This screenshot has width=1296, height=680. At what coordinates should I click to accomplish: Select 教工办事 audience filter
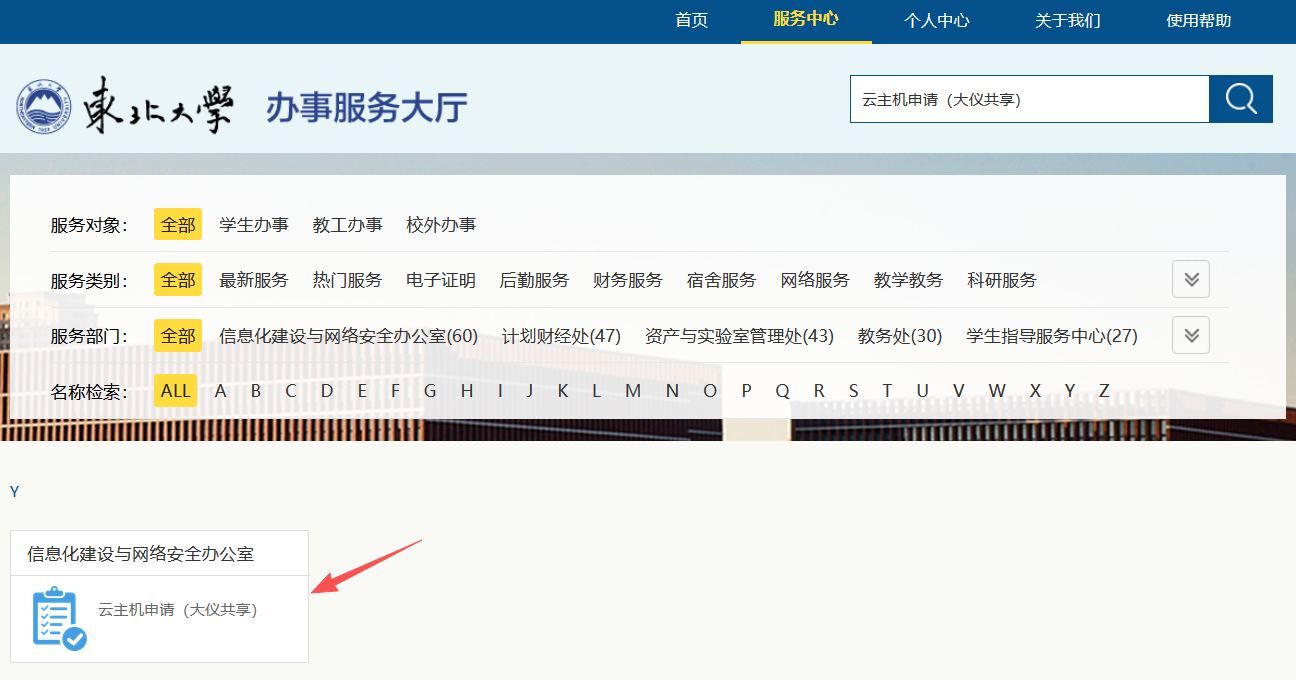(347, 225)
